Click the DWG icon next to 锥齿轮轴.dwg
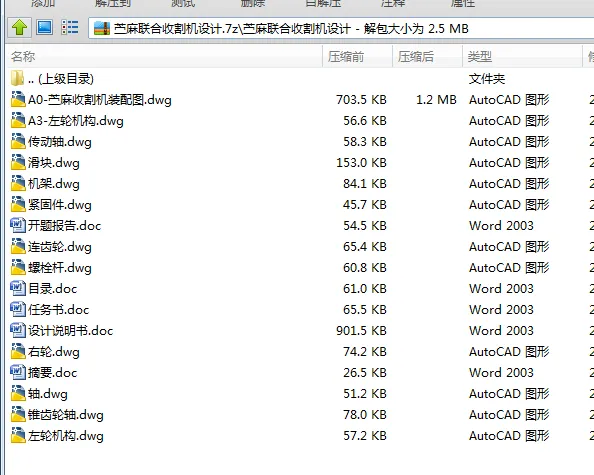The width and height of the screenshot is (594, 475). tap(18, 414)
